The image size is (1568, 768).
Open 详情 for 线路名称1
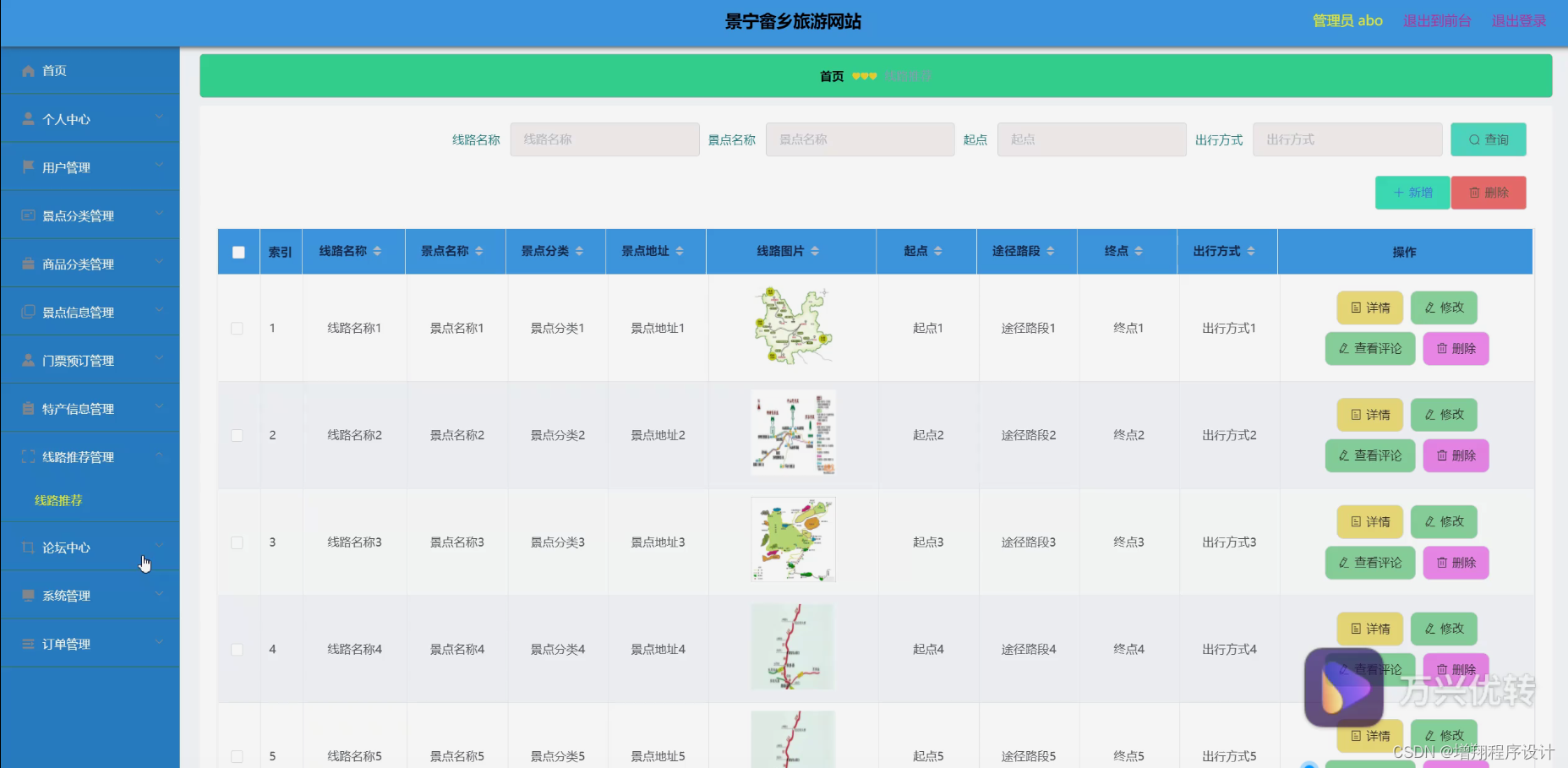[x=1370, y=308]
